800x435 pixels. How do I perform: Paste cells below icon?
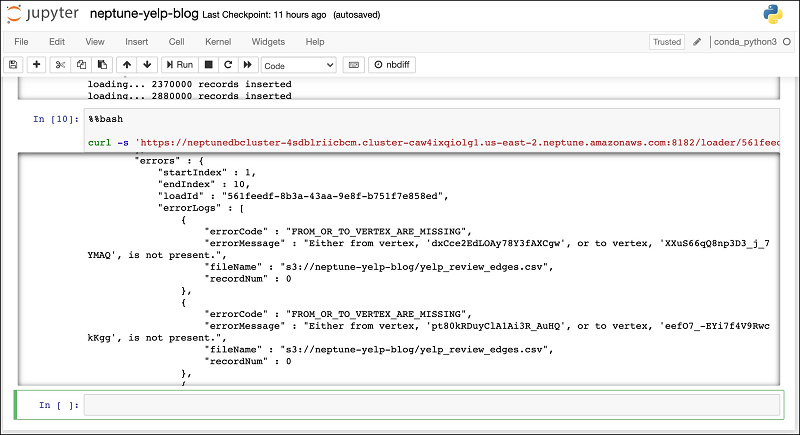click(102, 65)
